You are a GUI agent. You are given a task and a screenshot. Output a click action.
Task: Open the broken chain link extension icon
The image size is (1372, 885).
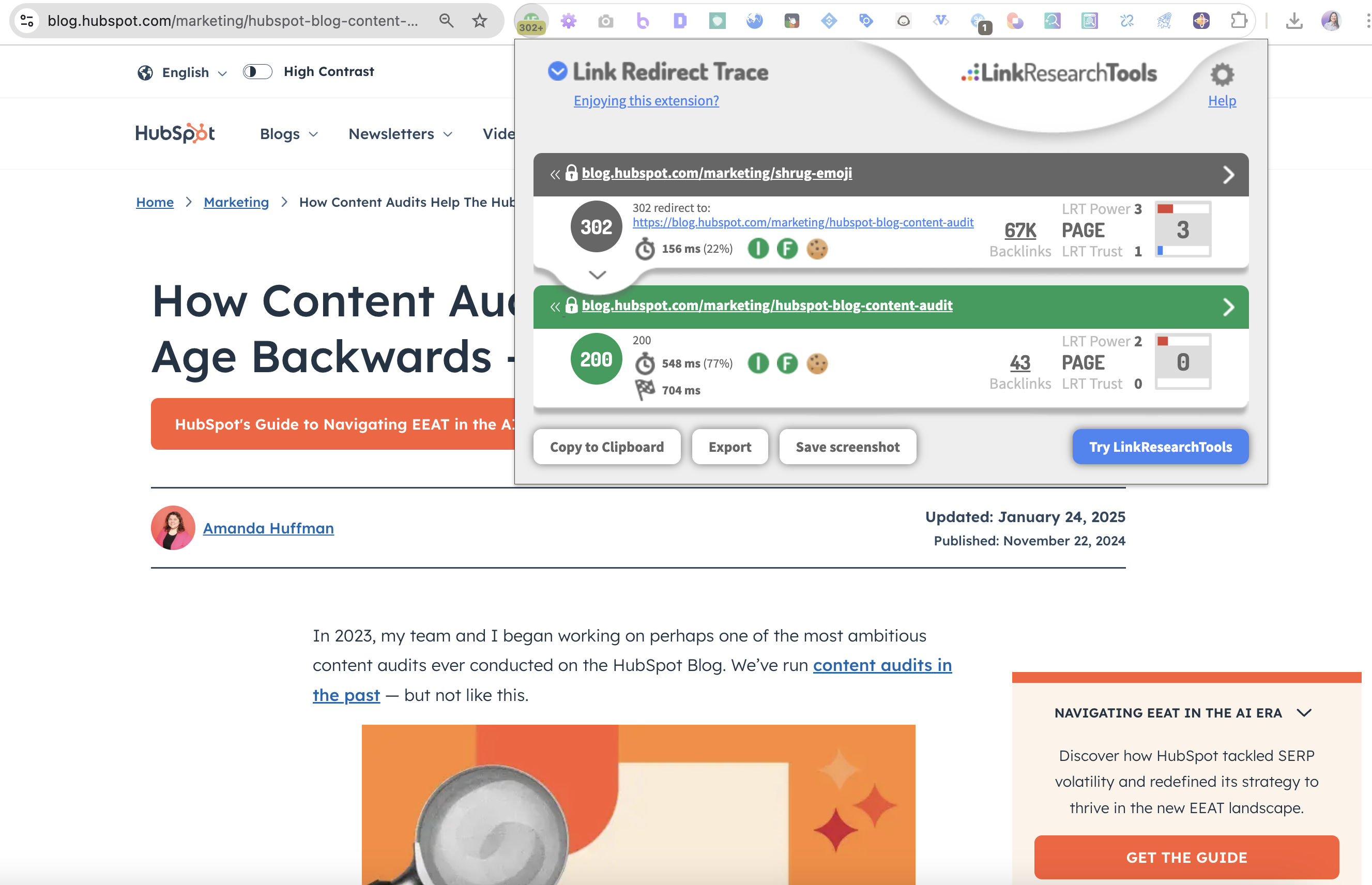click(x=1126, y=21)
